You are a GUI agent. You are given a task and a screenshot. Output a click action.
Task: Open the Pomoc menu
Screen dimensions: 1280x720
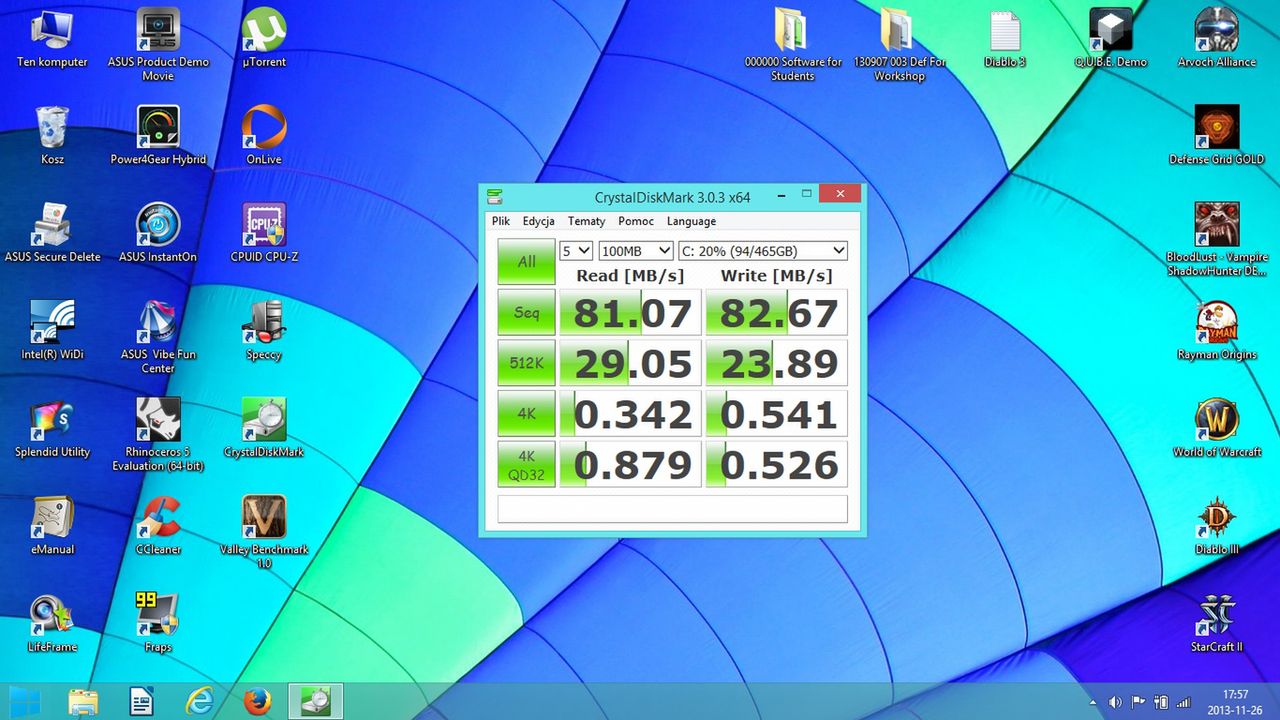pos(636,221)
